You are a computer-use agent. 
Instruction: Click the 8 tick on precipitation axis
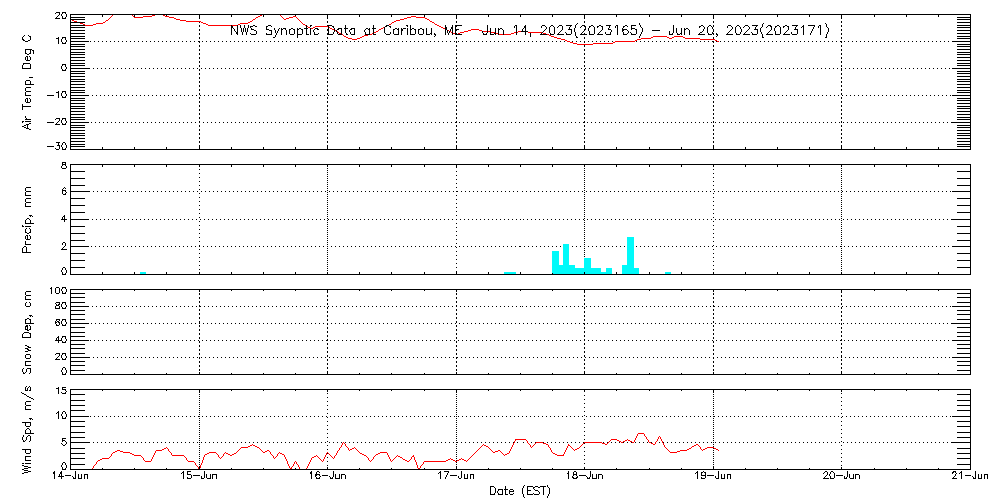63,165
